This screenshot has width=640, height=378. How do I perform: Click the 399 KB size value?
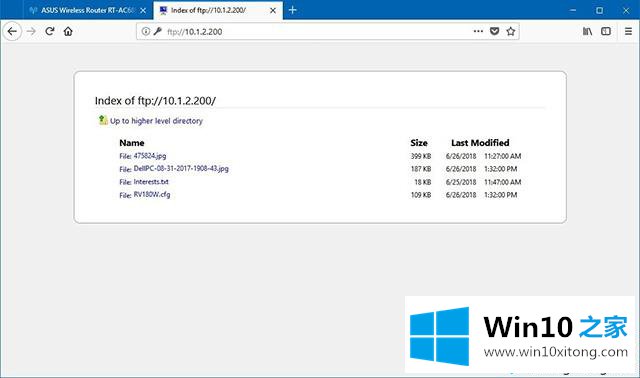pos(421,156)
